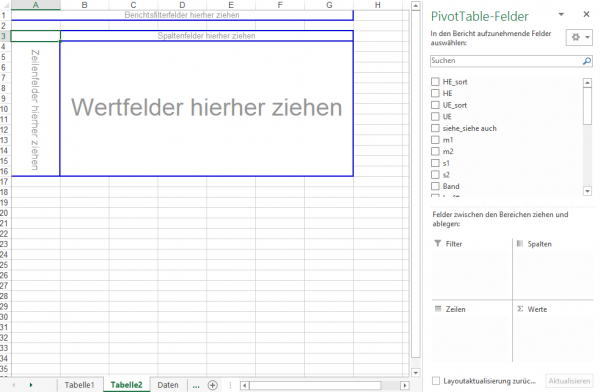
Task: Select column A header
Action: click(x=36, y=5)
